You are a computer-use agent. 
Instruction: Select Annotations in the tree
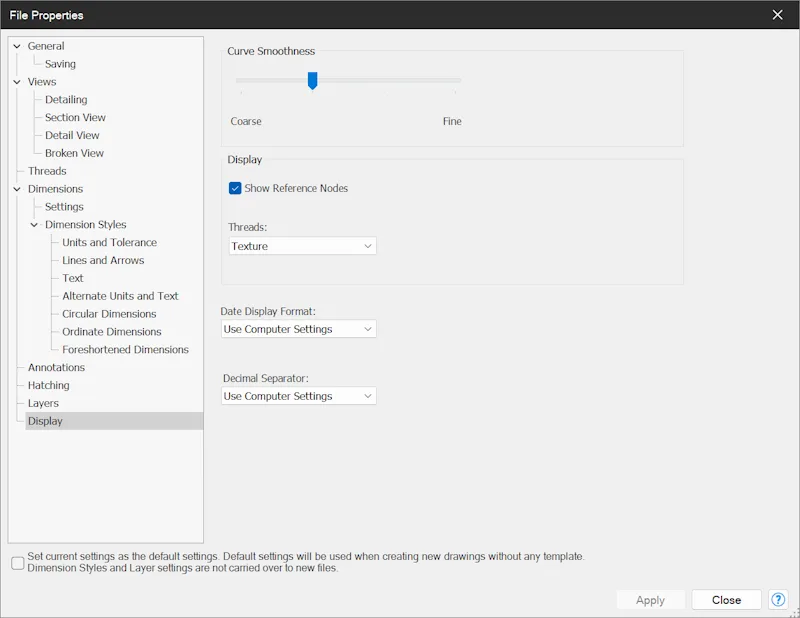56,367
